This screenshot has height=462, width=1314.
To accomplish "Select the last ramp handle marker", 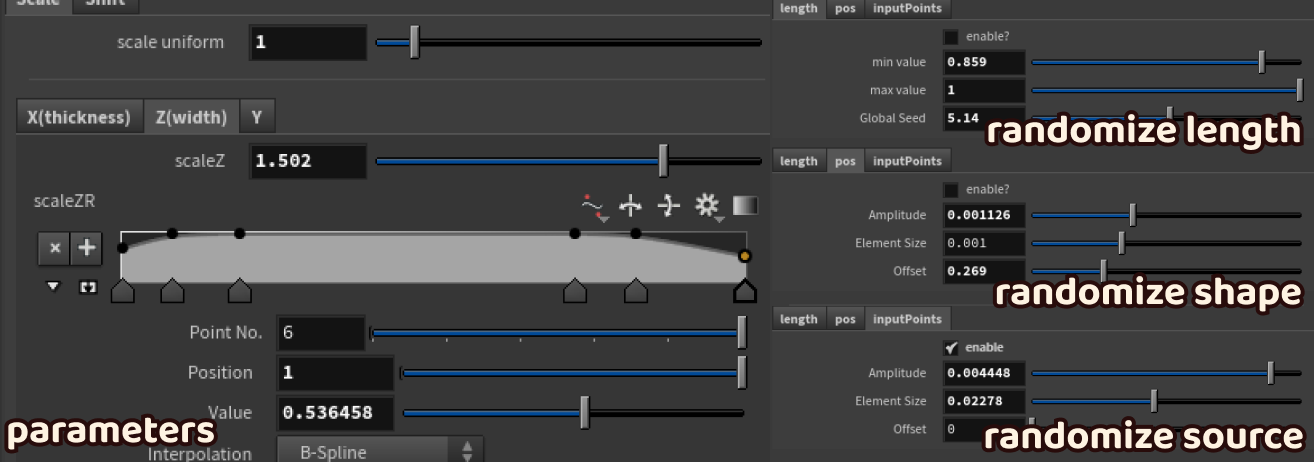I will [x=744, y=291].
